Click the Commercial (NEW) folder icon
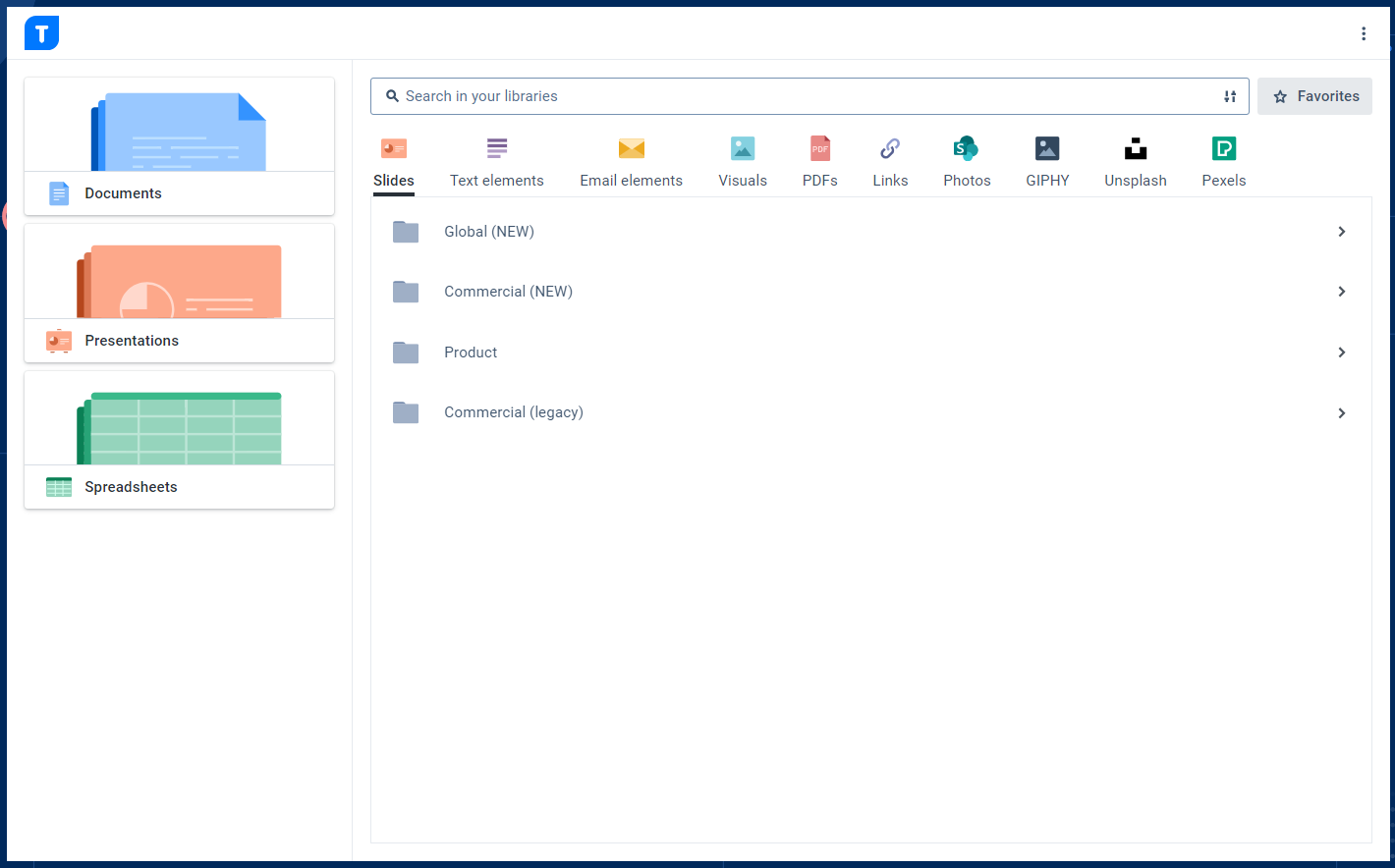Viewport: 1395px width, 868px height. click(x=406, y=292)
